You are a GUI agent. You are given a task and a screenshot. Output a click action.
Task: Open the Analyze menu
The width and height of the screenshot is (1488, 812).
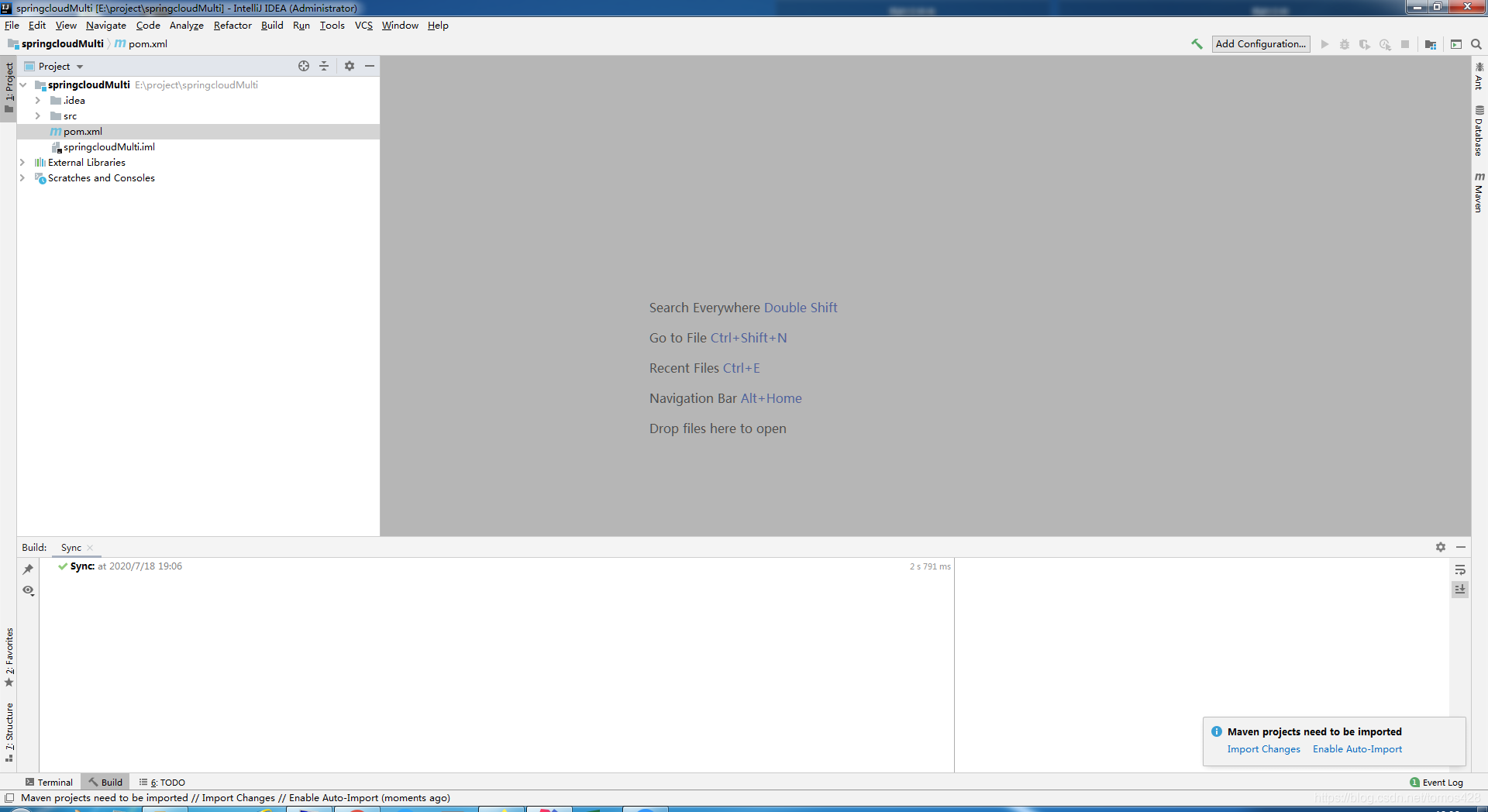[187, 26]
